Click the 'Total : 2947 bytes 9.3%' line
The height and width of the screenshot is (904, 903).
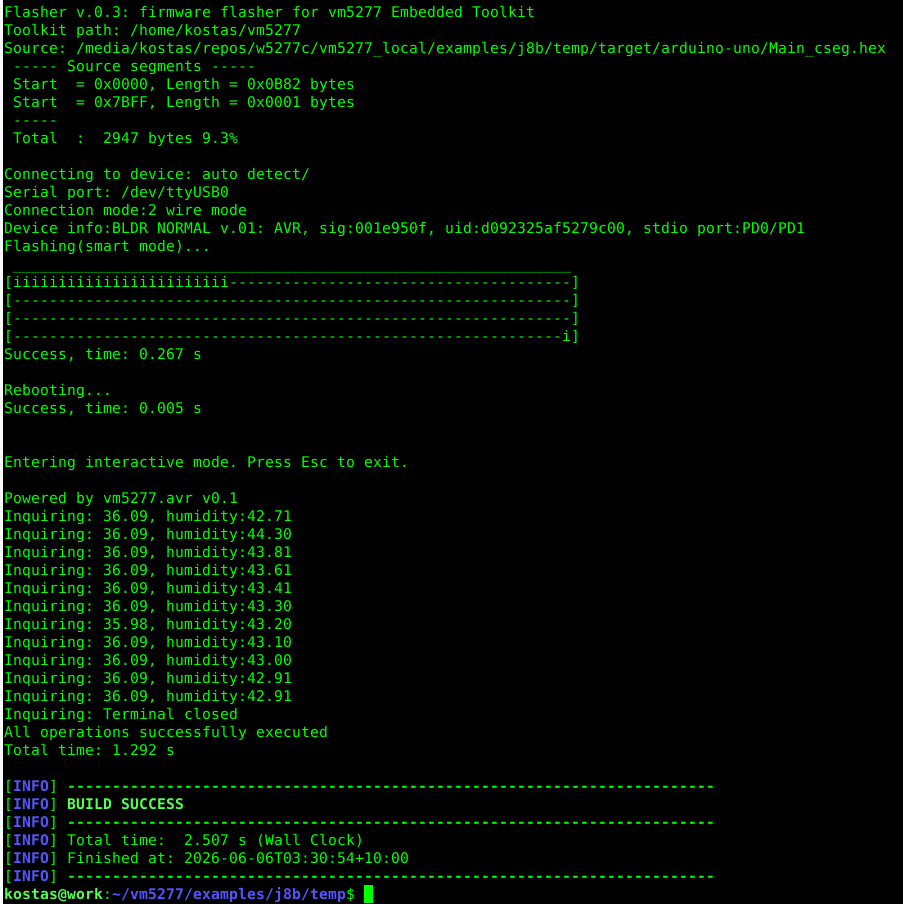(x=125, y=138)
